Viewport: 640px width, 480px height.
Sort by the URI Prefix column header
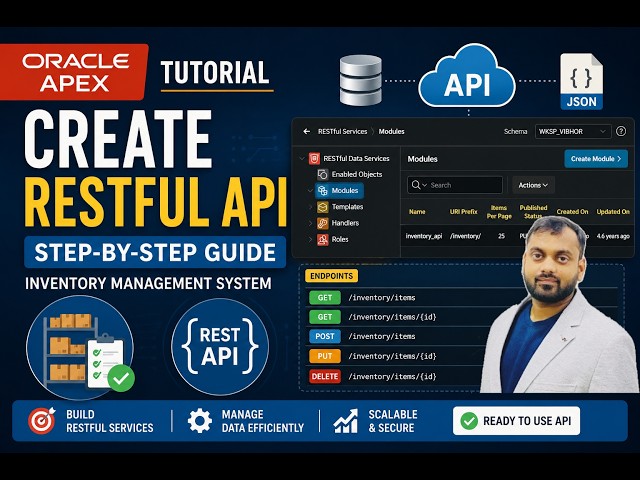pos(463,212)
